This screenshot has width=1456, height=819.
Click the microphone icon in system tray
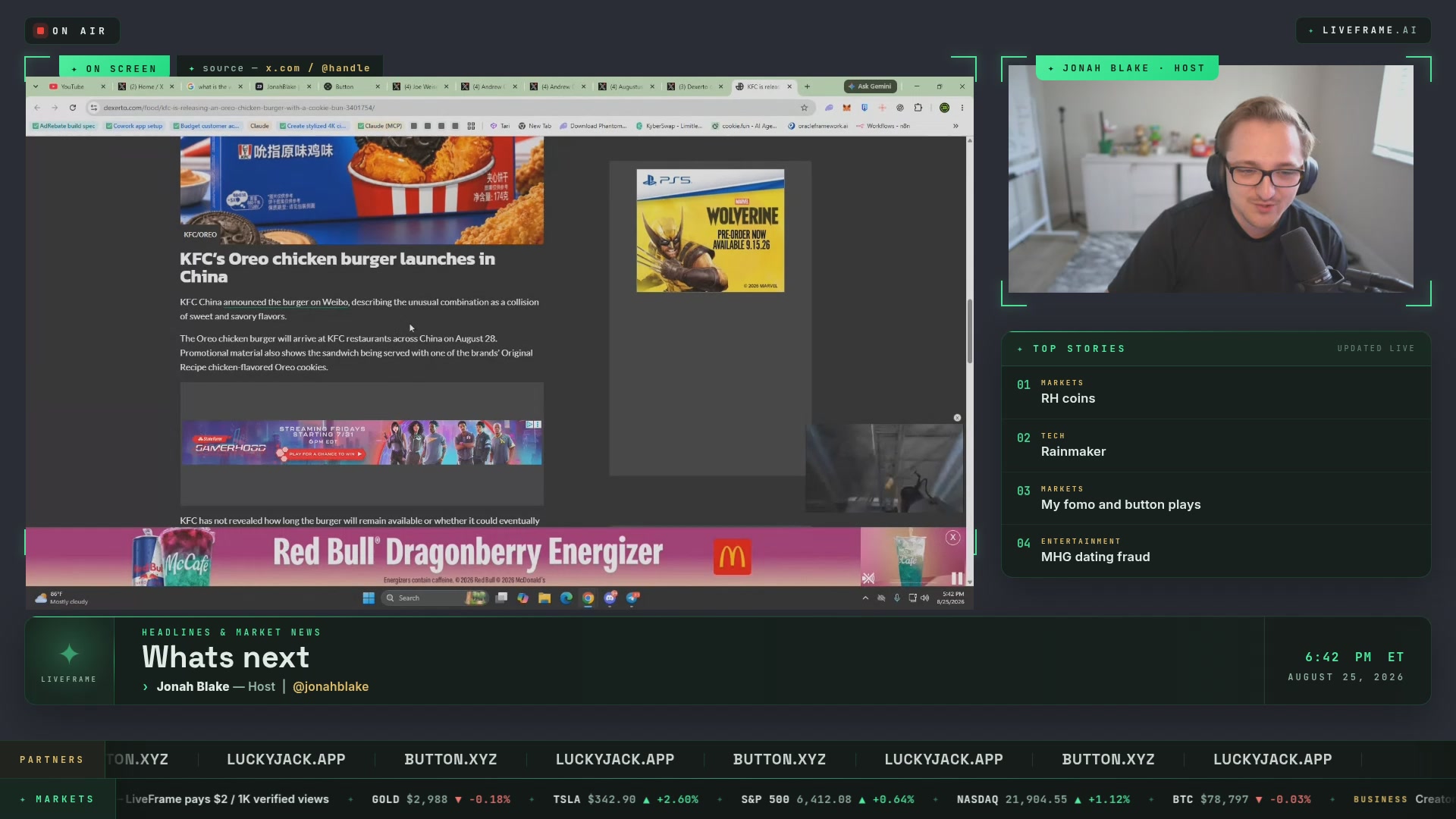click(x=897, y=598)
